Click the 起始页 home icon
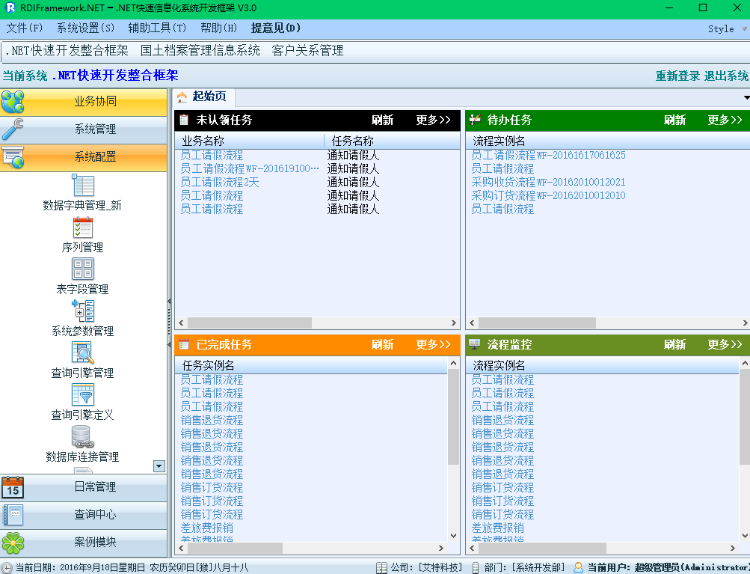The width and height of the screenshot is (750, 574). [x=182, y=98]
